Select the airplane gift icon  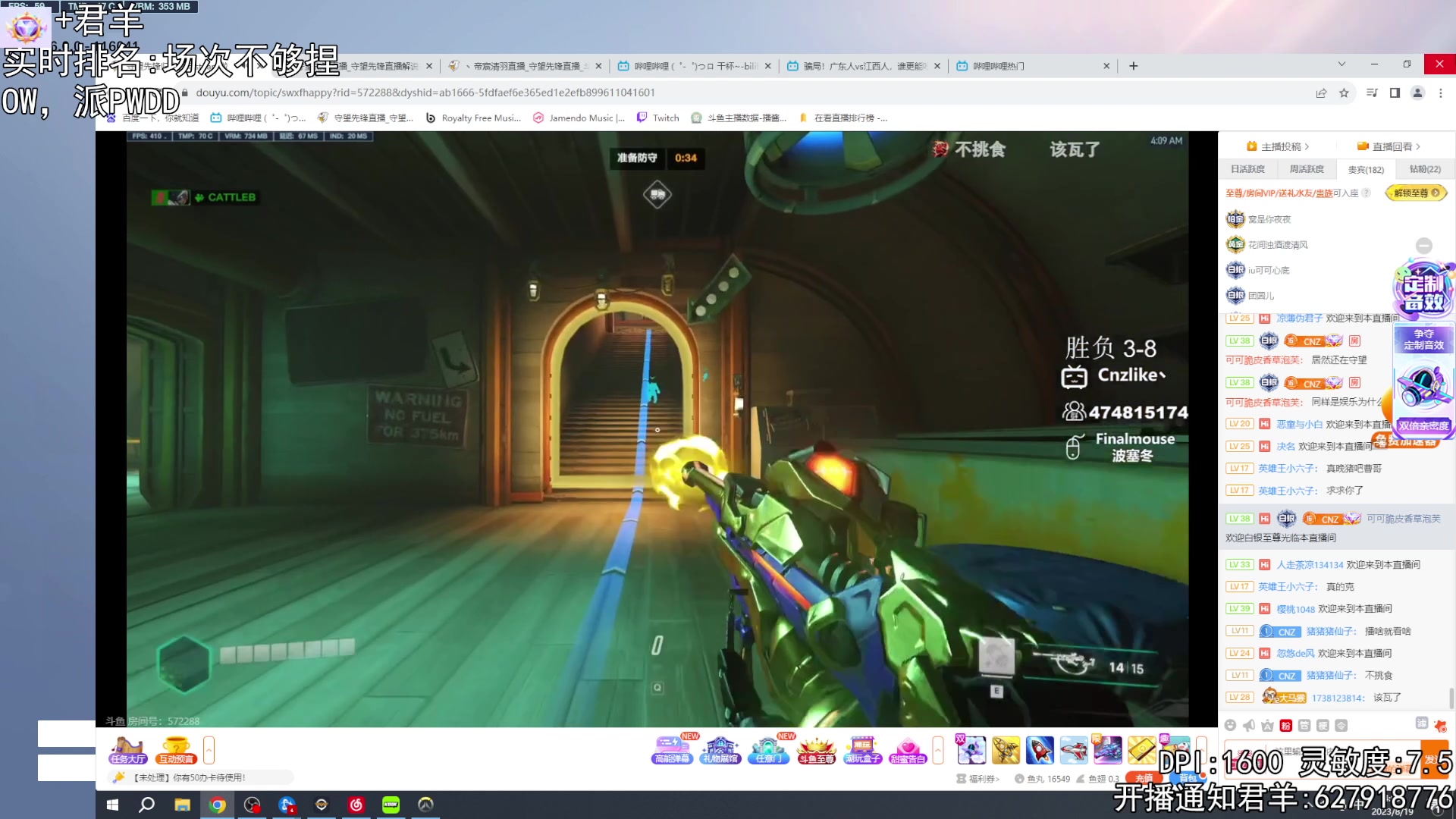(x=1074, y=750)
